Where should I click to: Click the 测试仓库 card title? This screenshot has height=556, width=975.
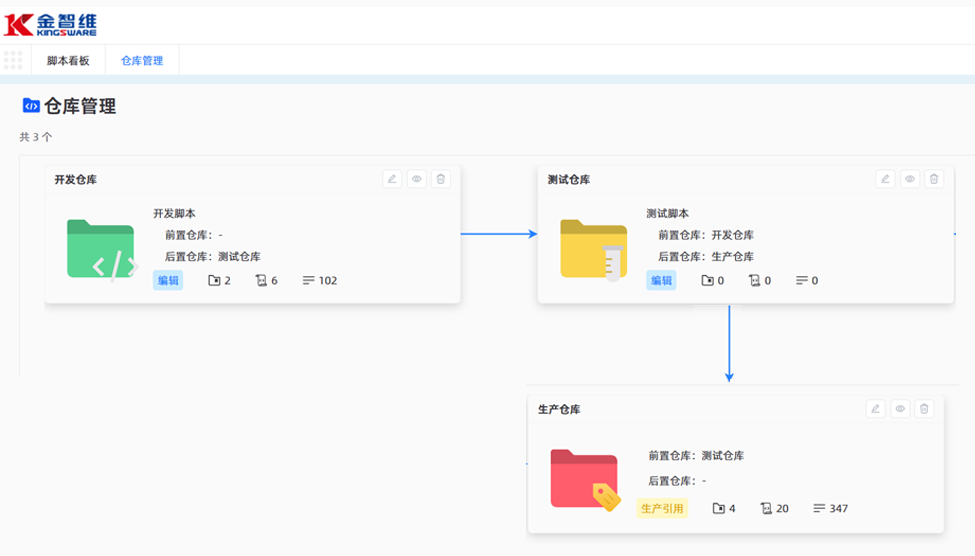click(x=569, y=180)
